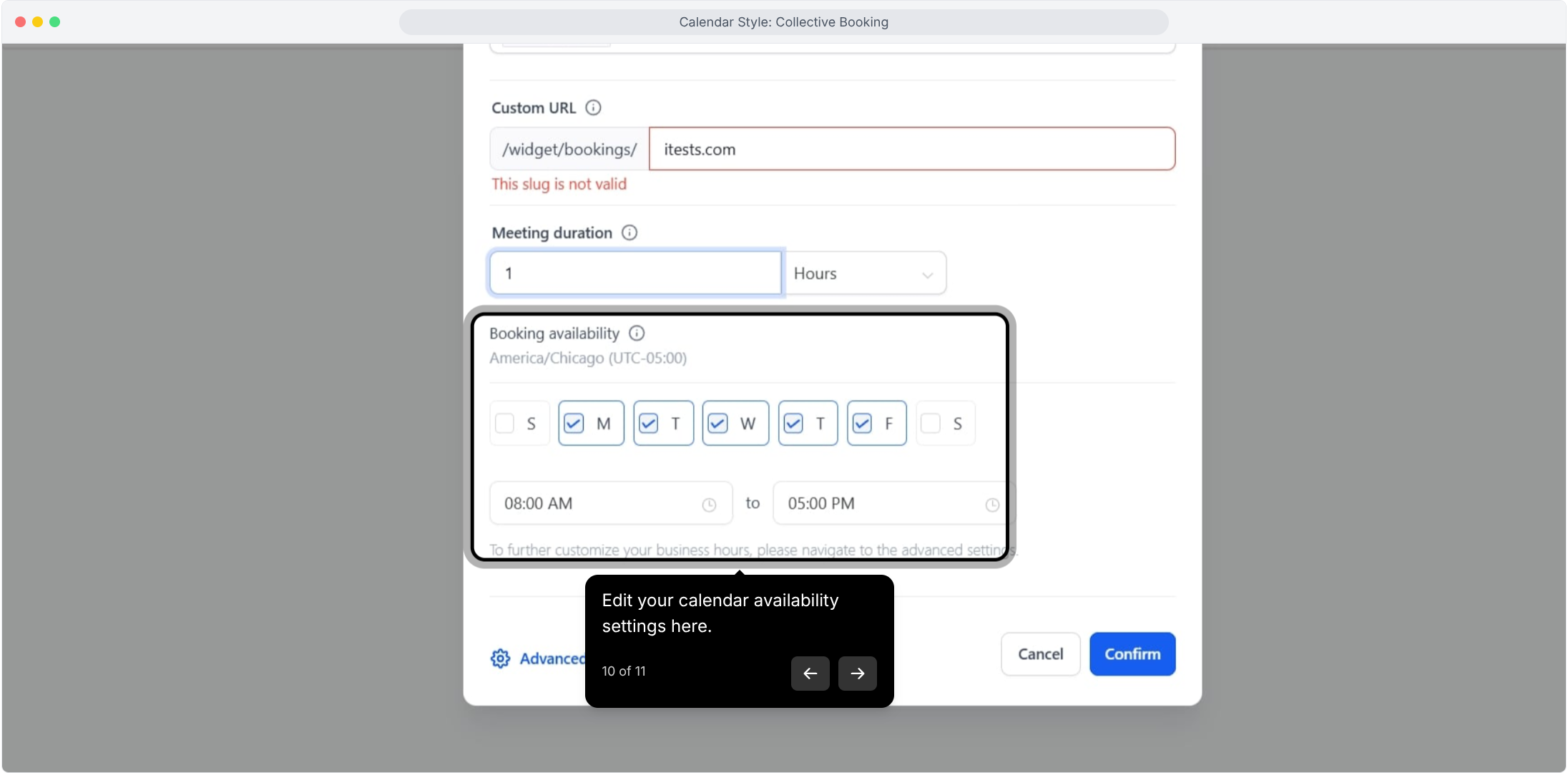Image resolution: width=1568 pixels, height=773 pixels.
Task: Click the Meeting duration info icon
Action: pos(629,233)
